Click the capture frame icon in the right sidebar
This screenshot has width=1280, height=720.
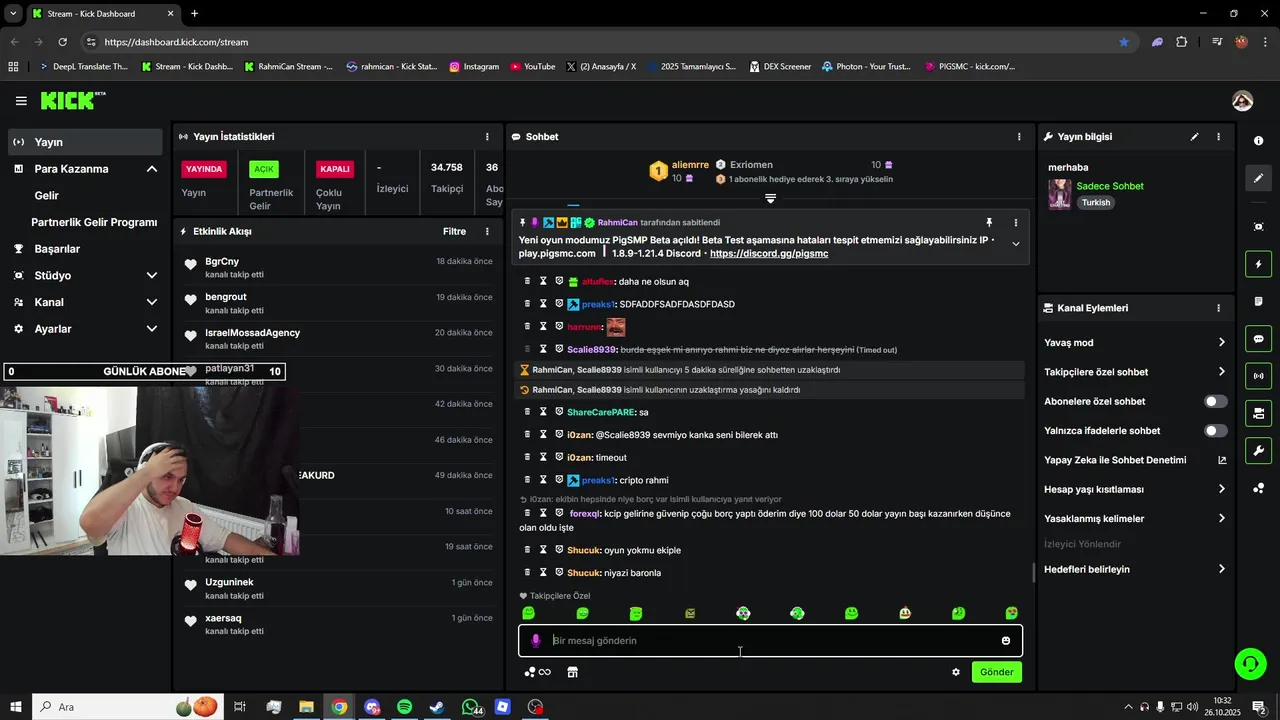[x=1258, y=227]
